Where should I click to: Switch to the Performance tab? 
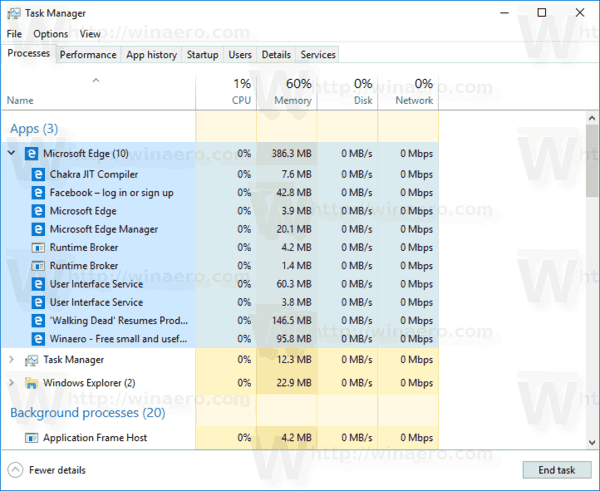pyautogui.click(x=88, y=55)
